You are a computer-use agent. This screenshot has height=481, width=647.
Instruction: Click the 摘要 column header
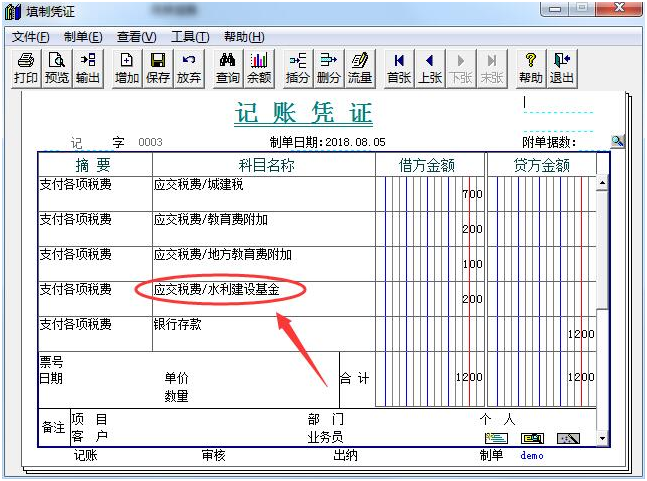tap(95, 165)
